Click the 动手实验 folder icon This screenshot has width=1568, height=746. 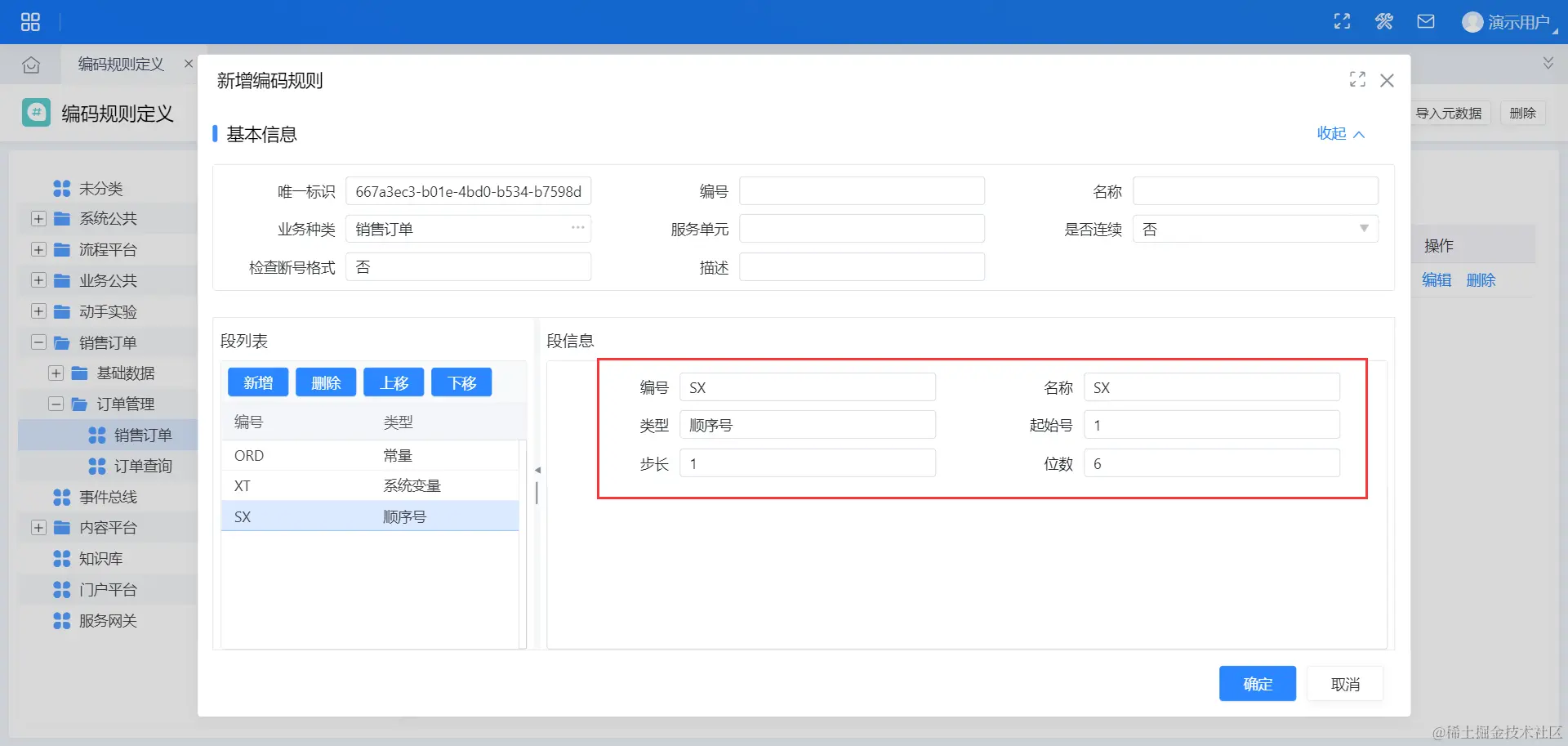61,312
